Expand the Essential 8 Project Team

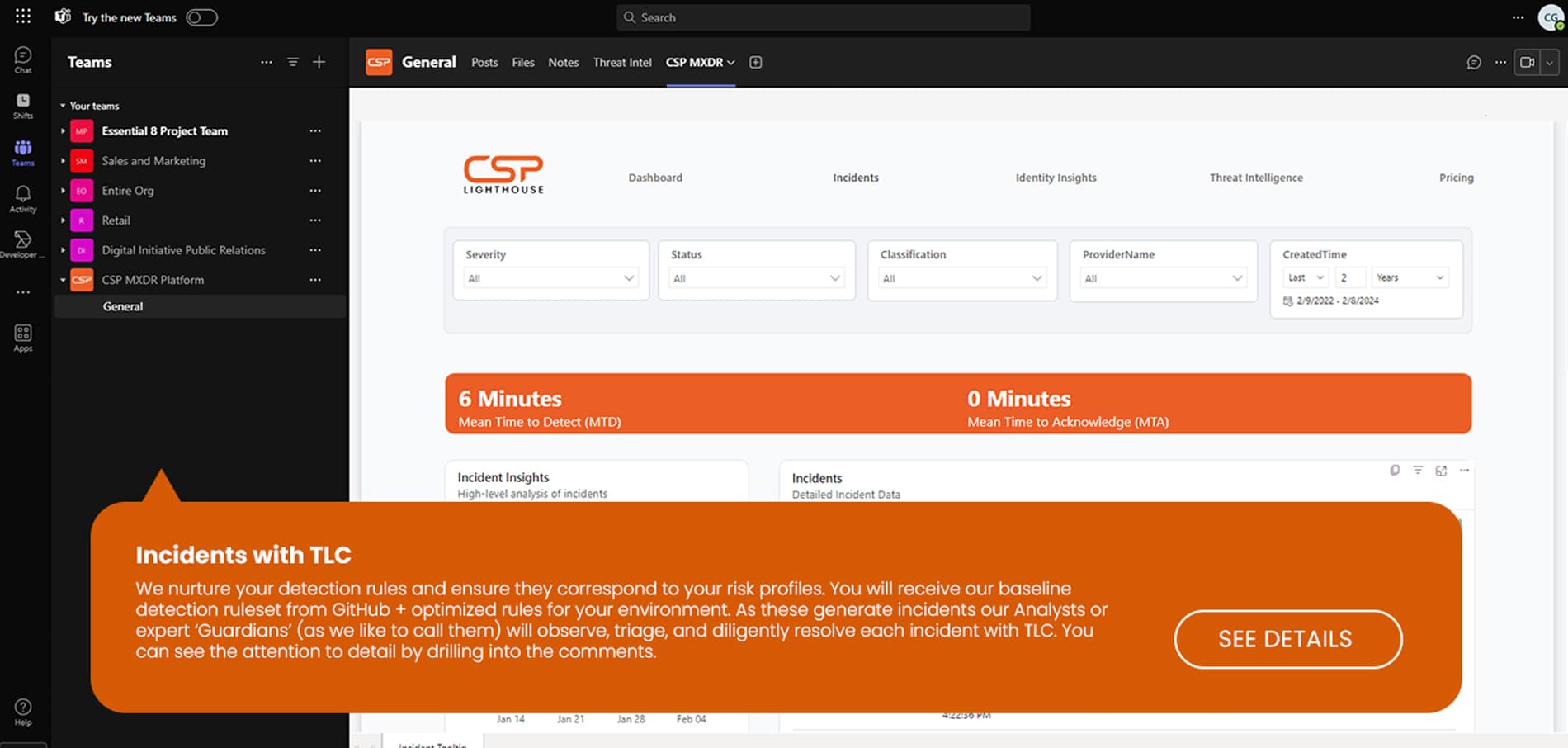[x=63, y=131]
